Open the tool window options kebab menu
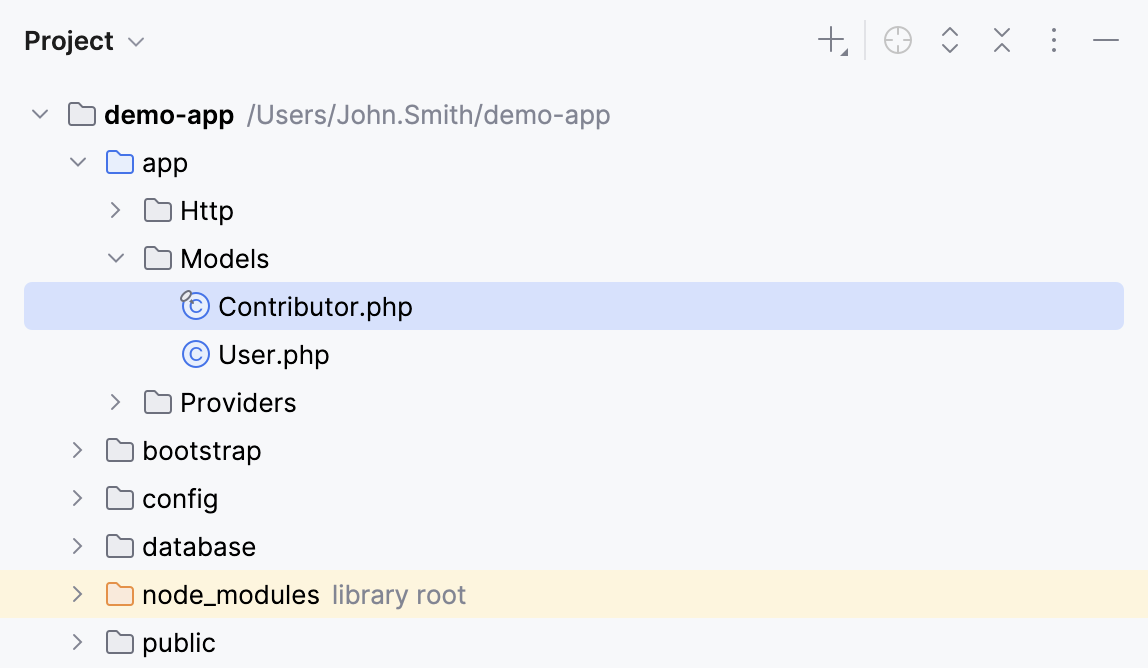 [1053, 40]
